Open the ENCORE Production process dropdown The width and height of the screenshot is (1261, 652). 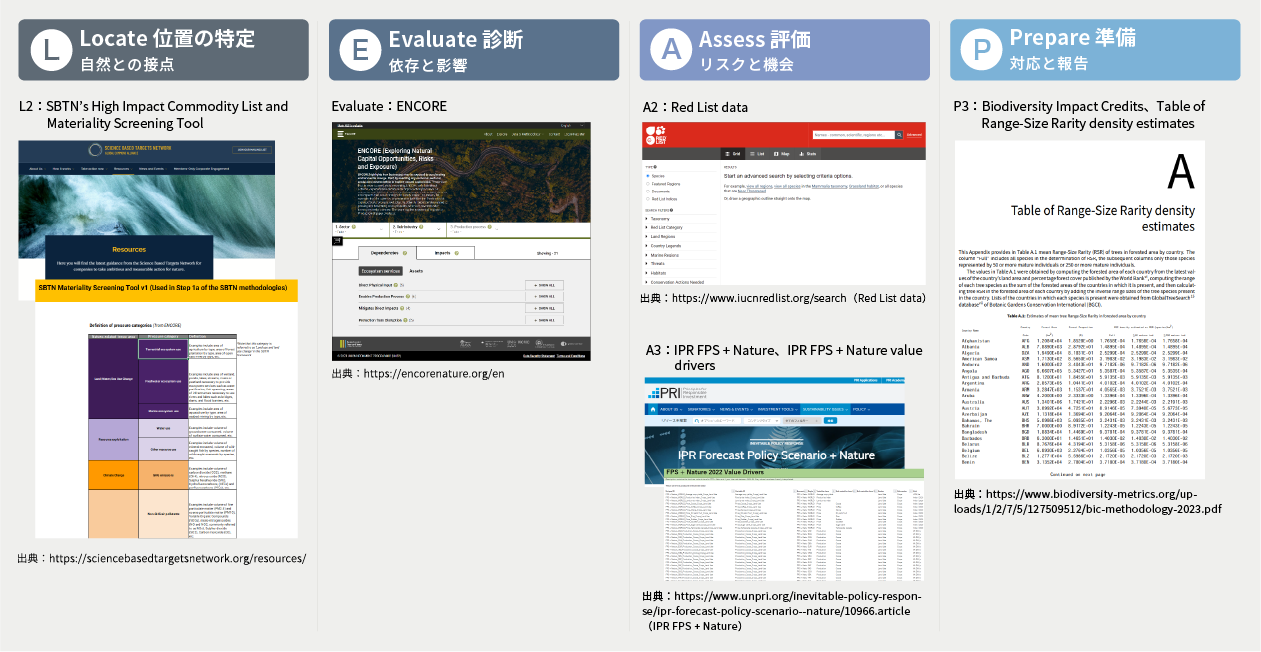(x=474, y=229)
